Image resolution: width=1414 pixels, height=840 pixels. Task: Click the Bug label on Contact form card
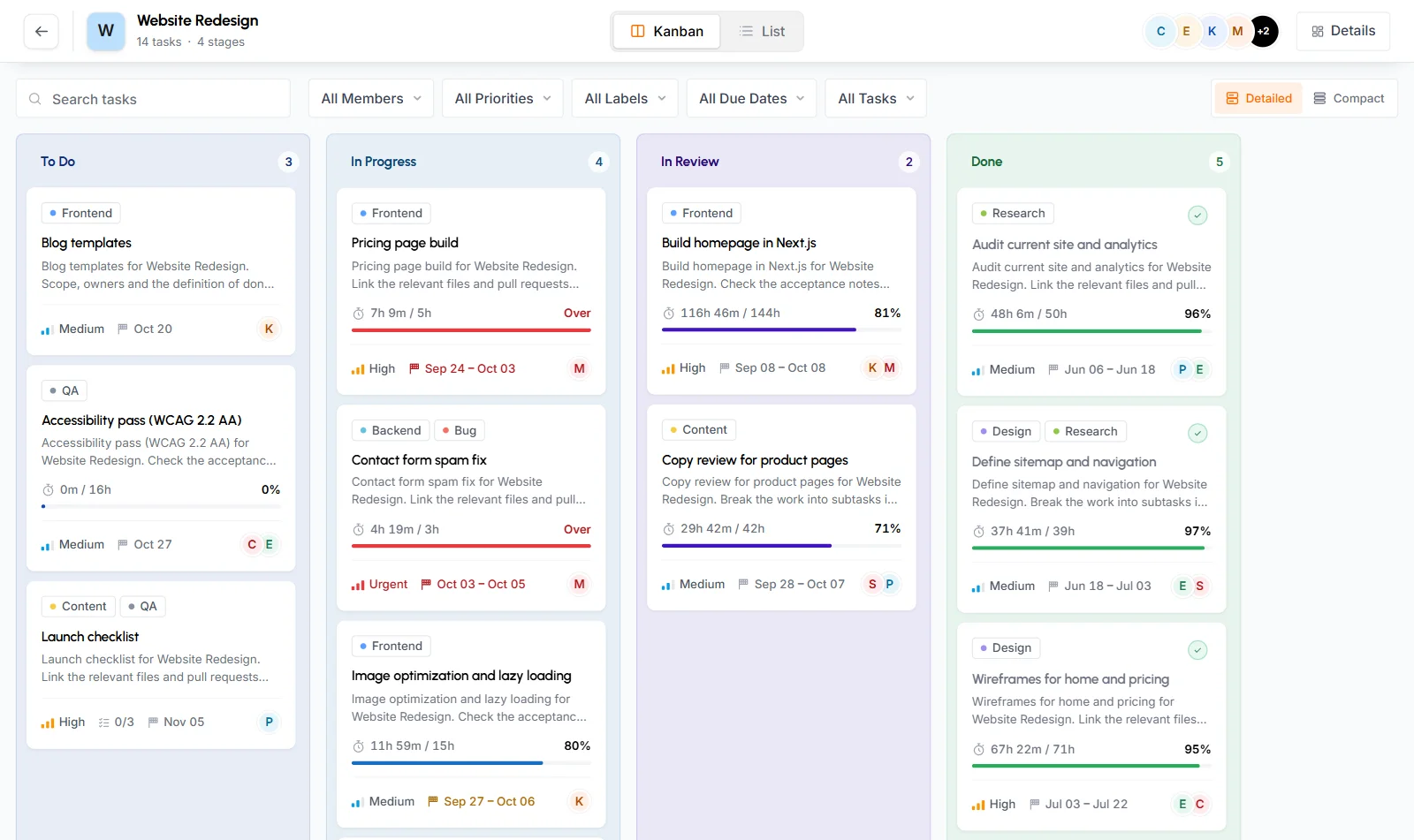tap(460, 430)
